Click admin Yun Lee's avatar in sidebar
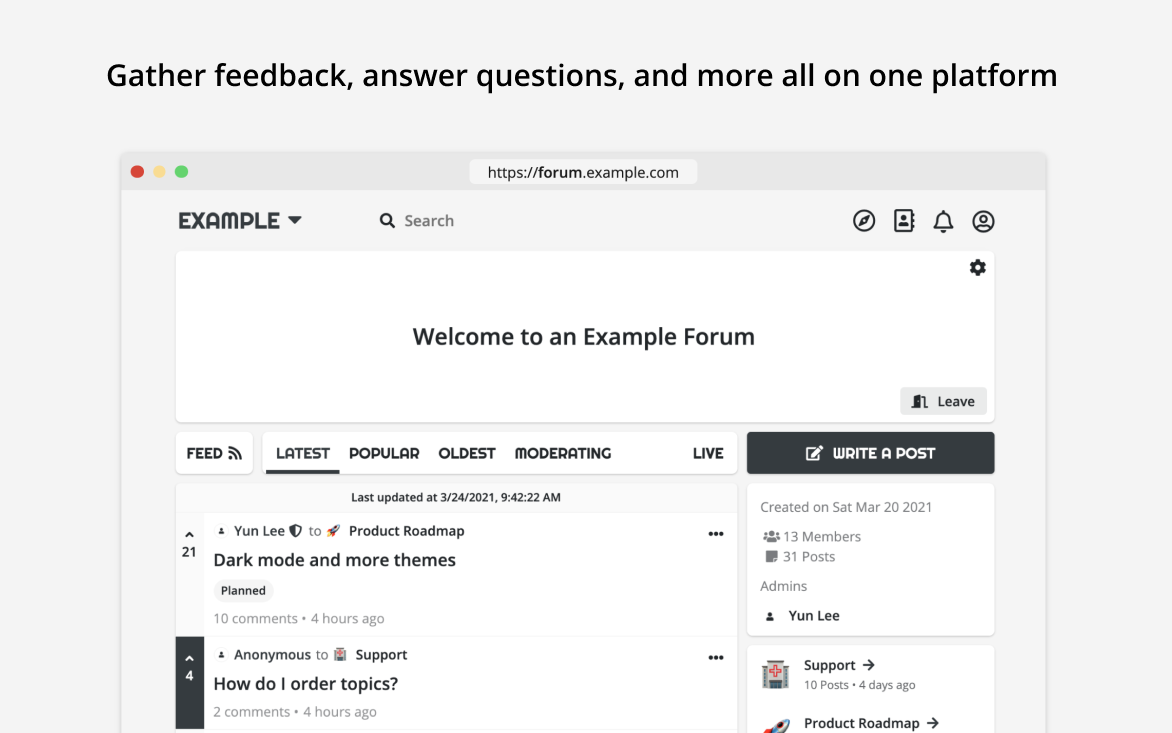This screenshot has width=1172, height=733. (770, 616)
